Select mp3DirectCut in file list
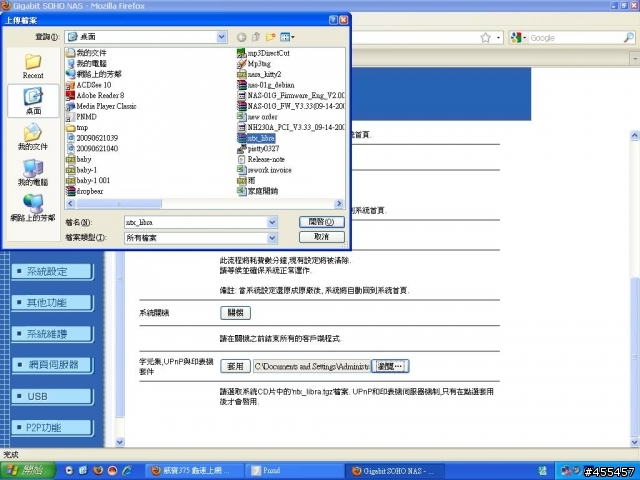The image size is (640, 480). click(x=263, y=53)
